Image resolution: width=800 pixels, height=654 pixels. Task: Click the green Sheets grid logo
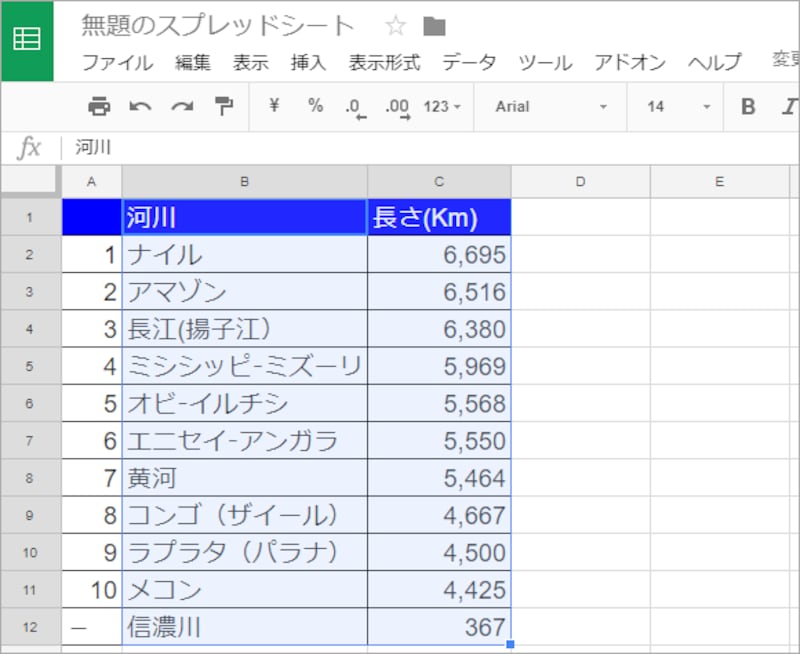tap(28, 40)
